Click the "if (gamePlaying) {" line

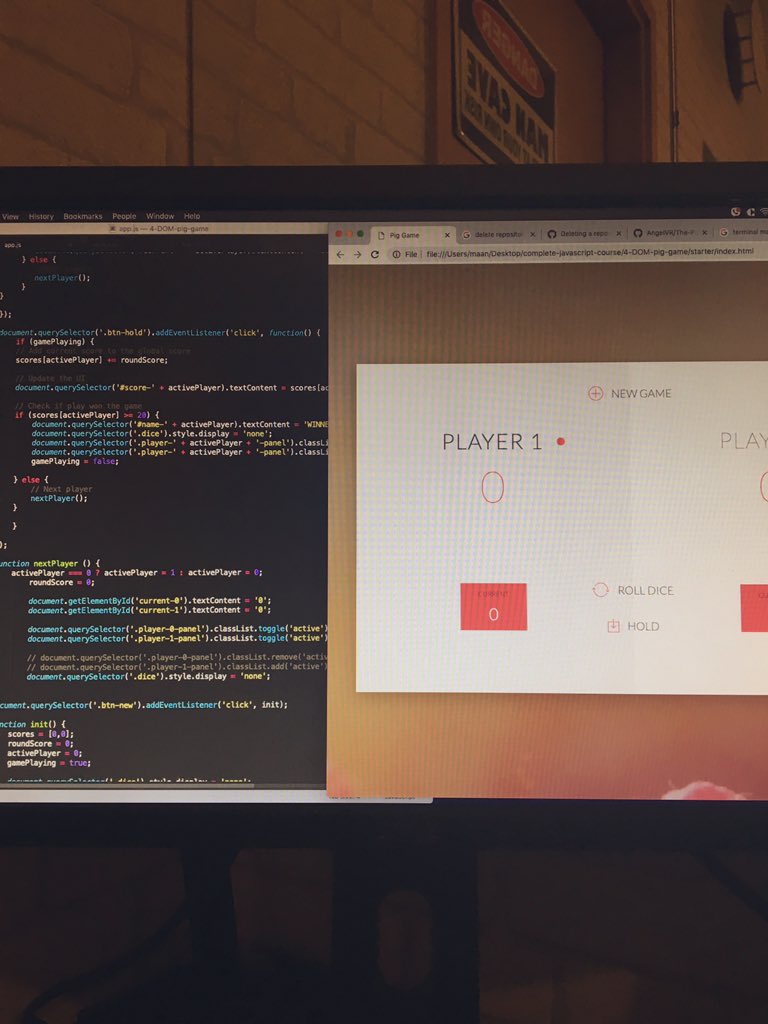click(56, 342)
